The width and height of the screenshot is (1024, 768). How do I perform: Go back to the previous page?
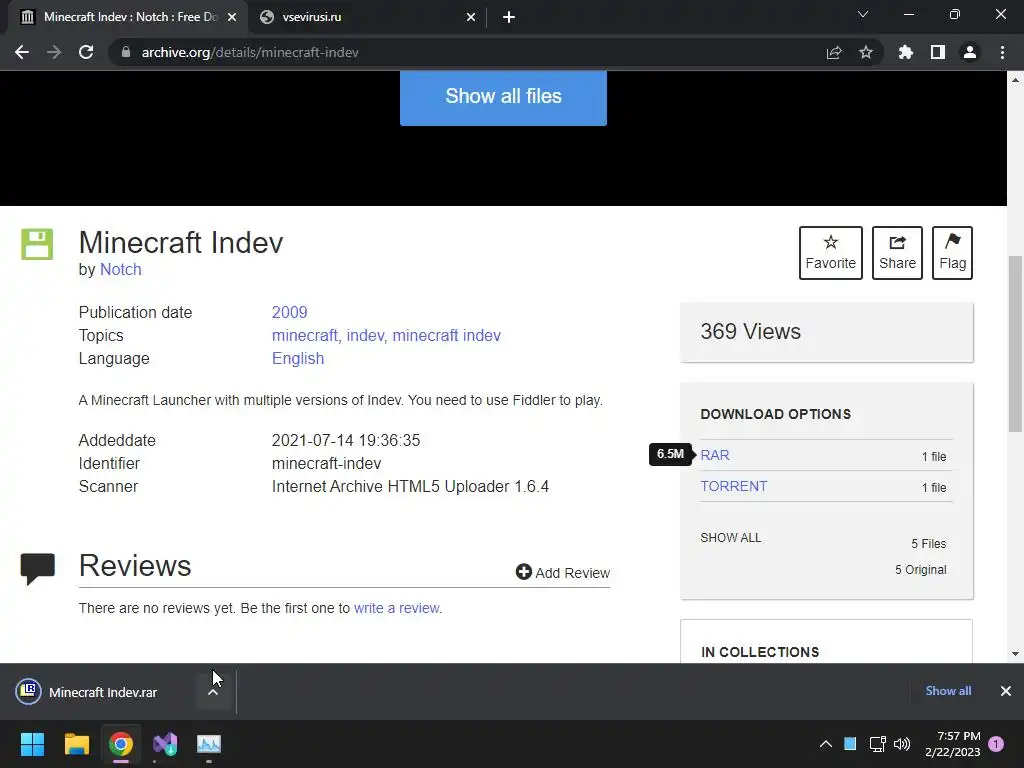tap(22, 52)
